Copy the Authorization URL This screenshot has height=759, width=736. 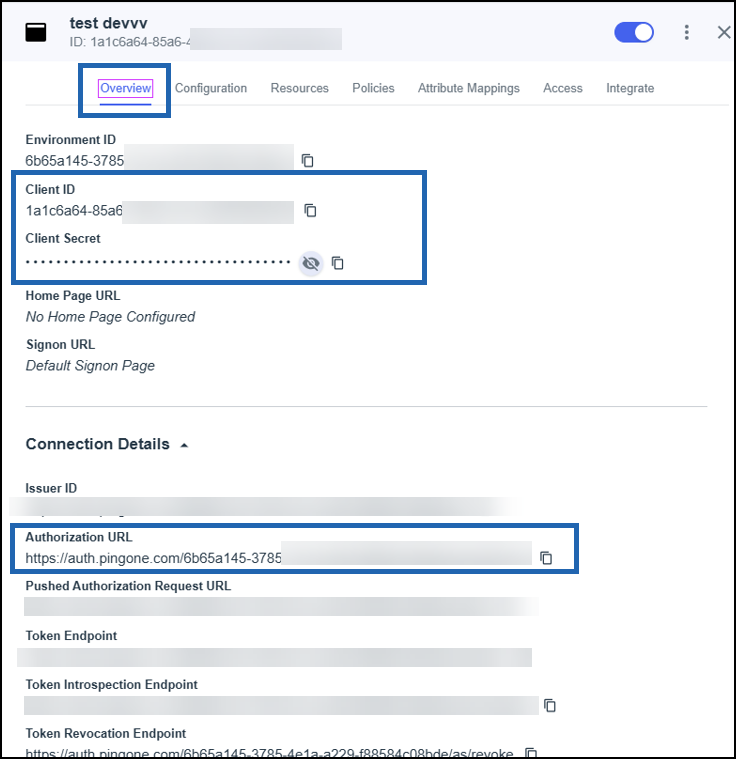point(546,558)
